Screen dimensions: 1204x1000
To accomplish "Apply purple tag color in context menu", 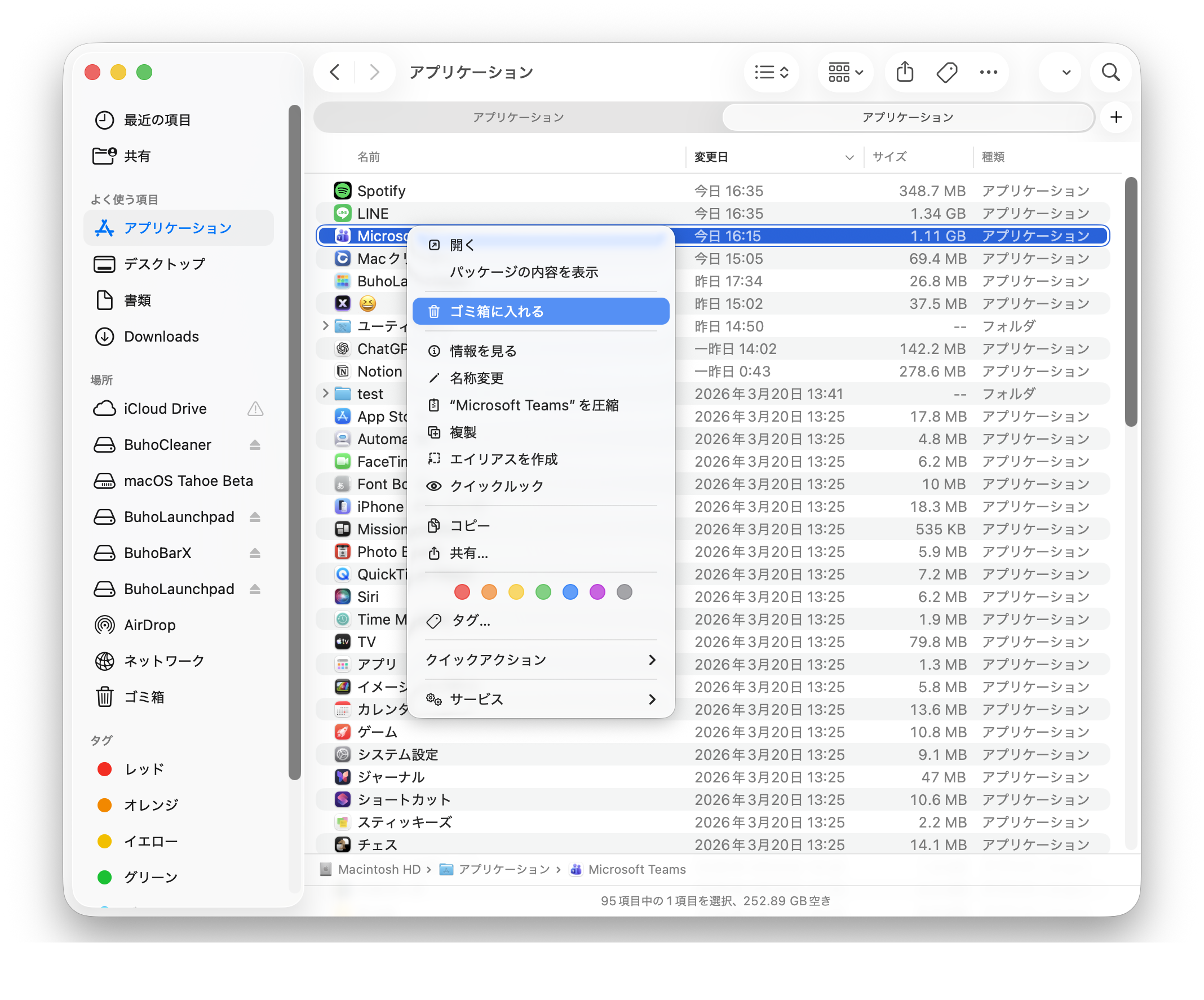I will click(597, 592).
